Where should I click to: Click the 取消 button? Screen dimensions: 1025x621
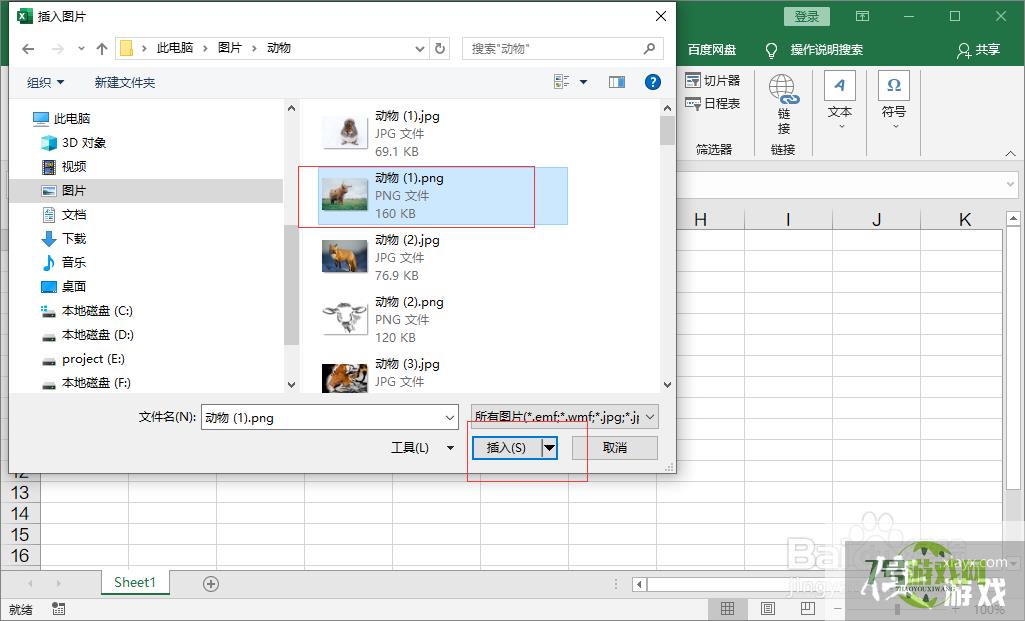pyautogui.click(x=614, y=448)
